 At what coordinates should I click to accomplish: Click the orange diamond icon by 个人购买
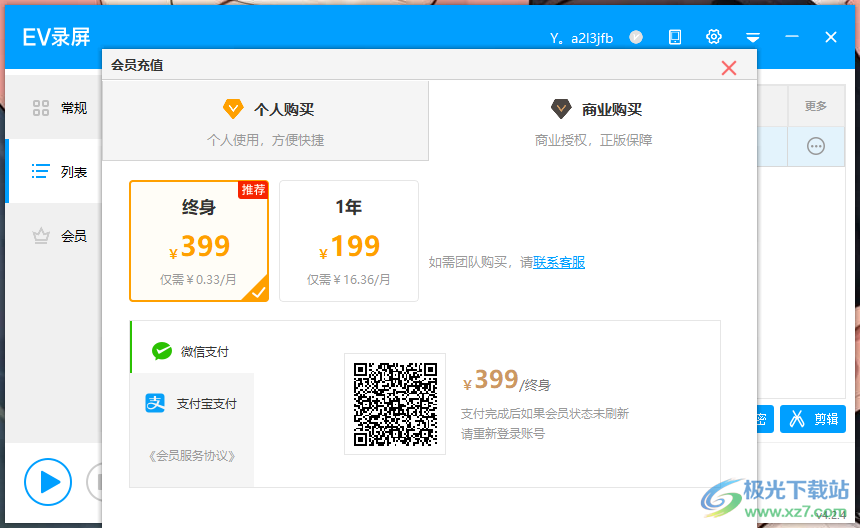pyautogui.click(x=233, y=109)
